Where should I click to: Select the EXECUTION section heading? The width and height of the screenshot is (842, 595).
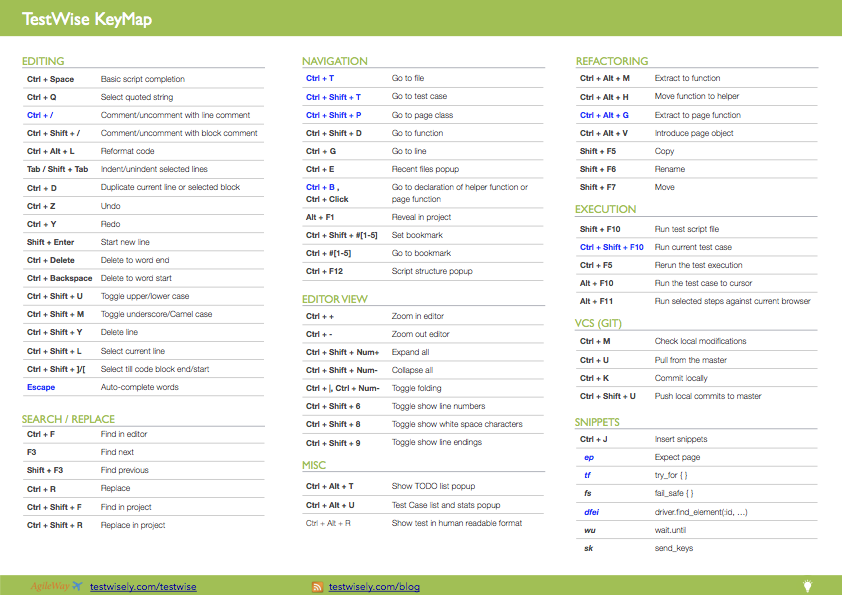click(605, 209)
